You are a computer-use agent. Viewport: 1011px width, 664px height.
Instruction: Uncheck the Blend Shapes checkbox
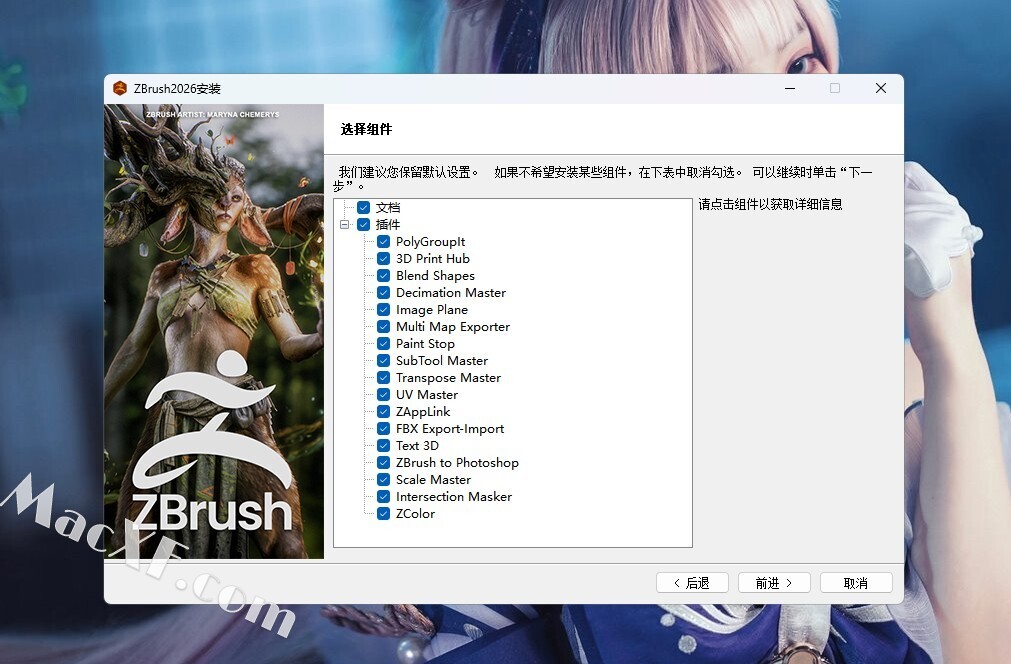pyautogui.click(x=384, y=275)
